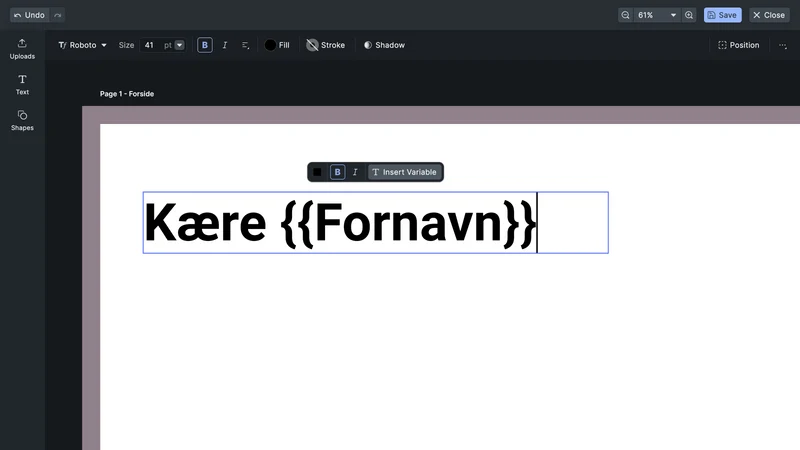Viewport: 800px width, 450px height.
Task: Toggle italic in the floating text toolbar
Action: pyautogui.click(x=355, y=172)
